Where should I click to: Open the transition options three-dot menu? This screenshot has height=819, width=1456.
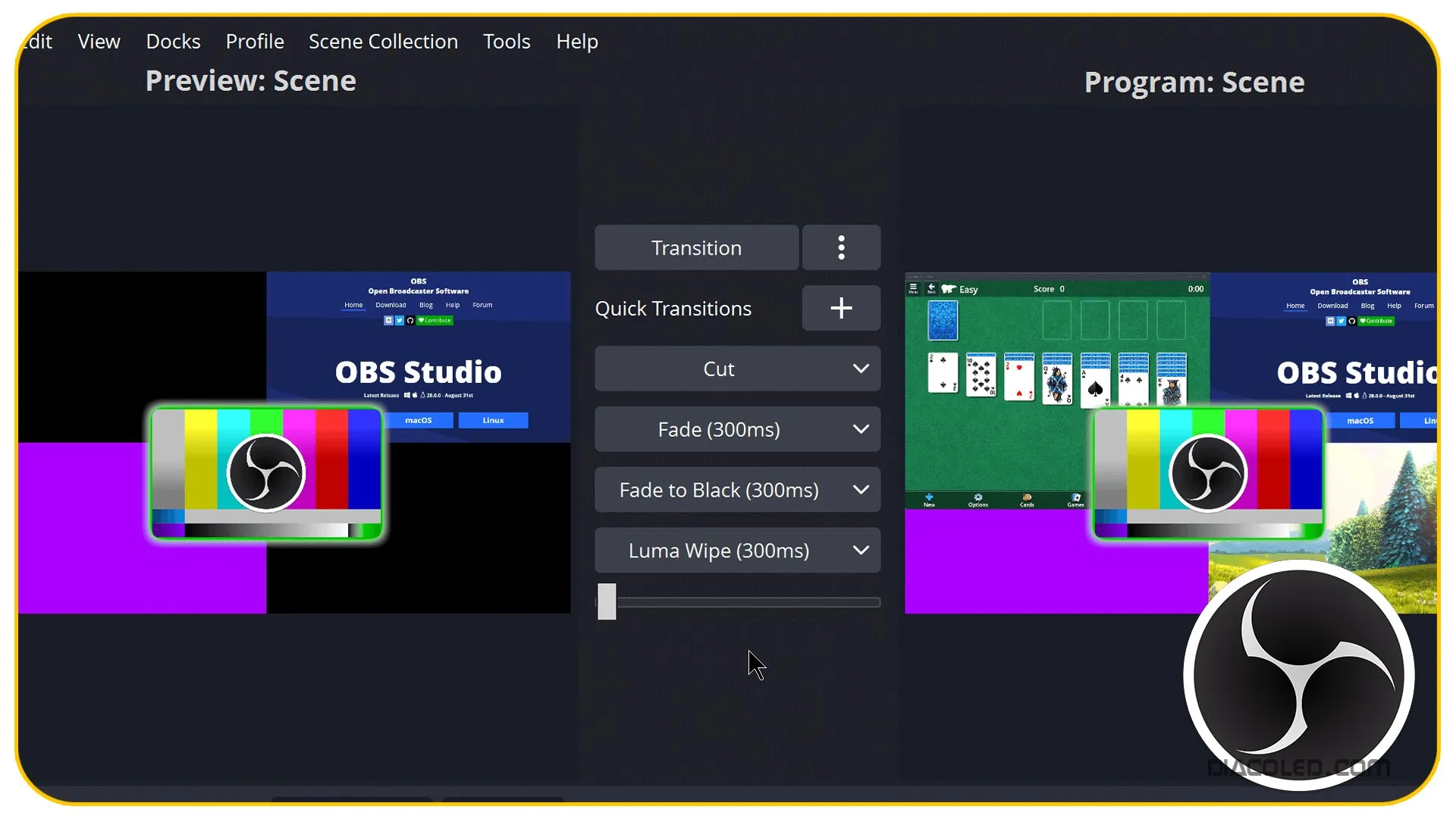pos(841,248)
